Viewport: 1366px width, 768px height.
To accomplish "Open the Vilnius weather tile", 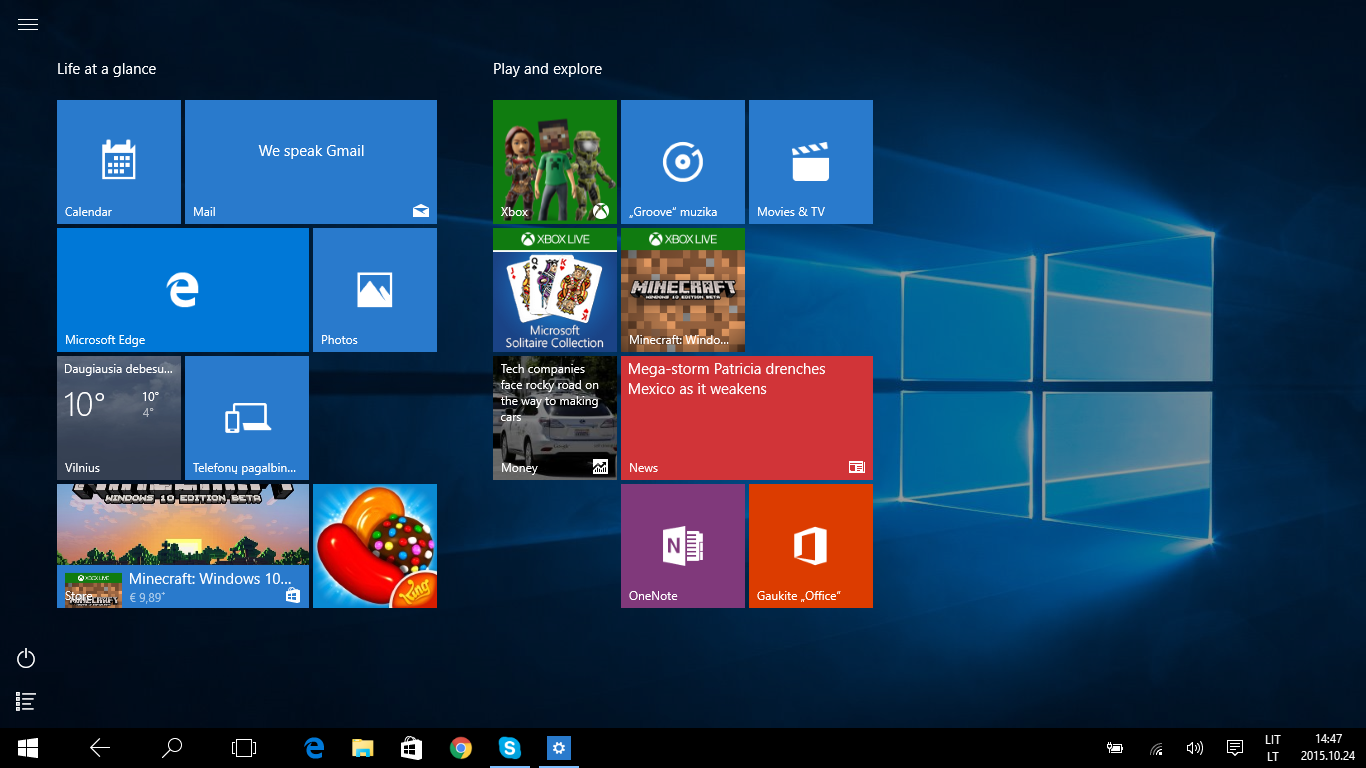I will click(119, 418).
